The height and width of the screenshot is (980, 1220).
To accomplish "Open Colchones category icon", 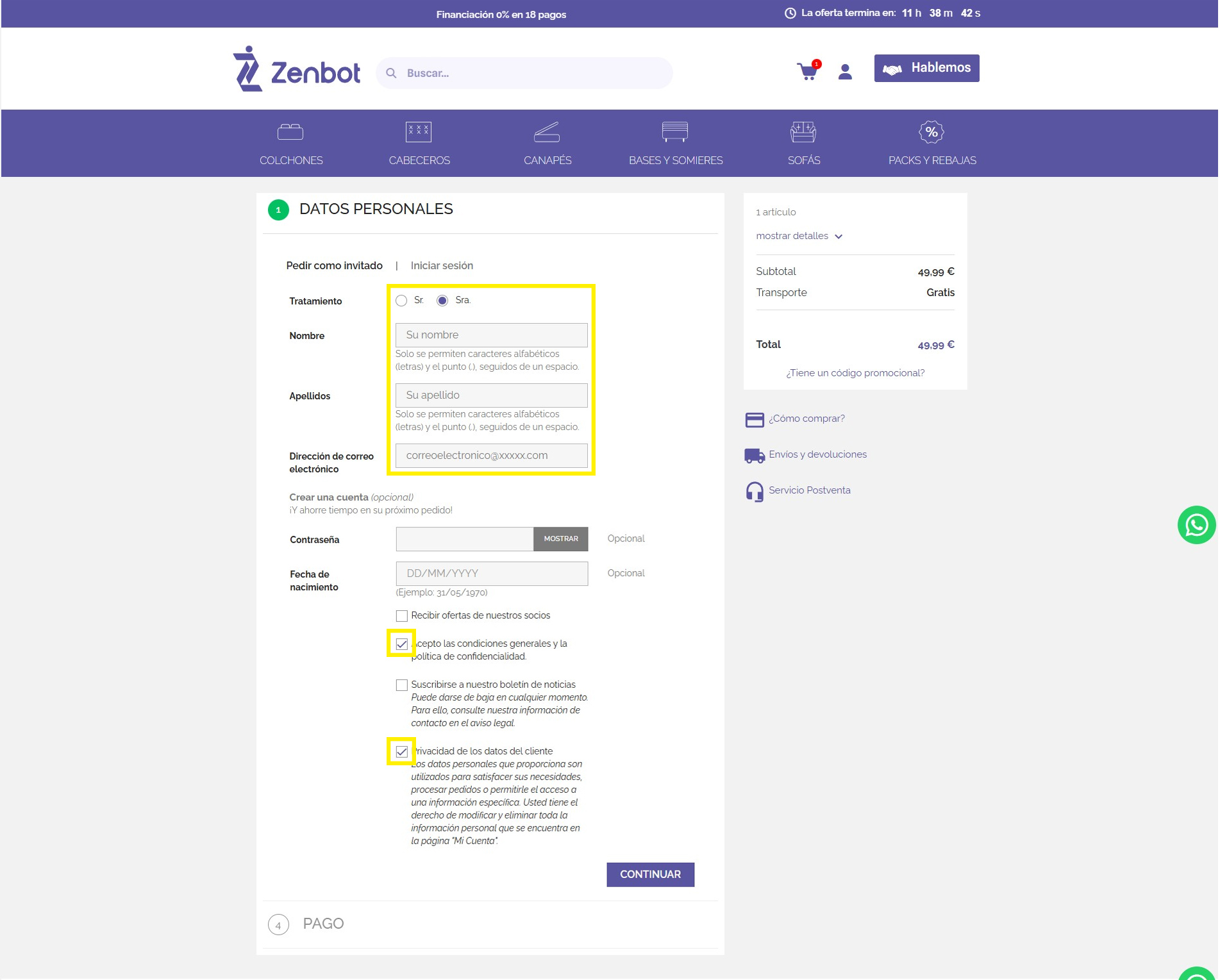I will [290, 132].
